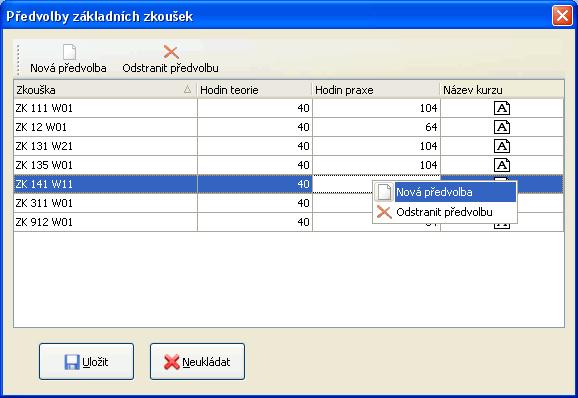Viewport: 578px width, 398px height.
Task: Open course name icon for ZK 12 W01
Action: click(x=502, y=127)
